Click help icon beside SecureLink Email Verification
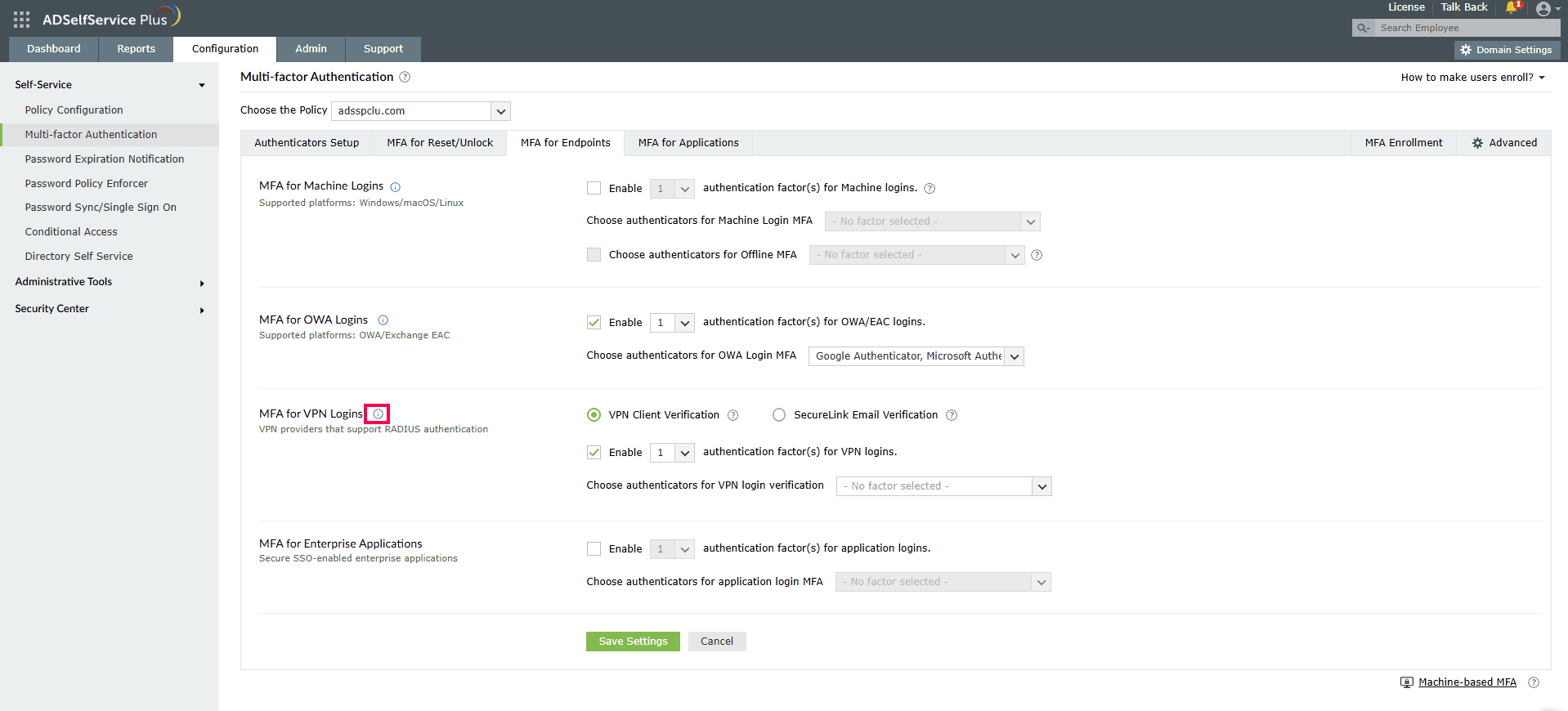This screenshot has width=1568, height=711. coord(952,415)
